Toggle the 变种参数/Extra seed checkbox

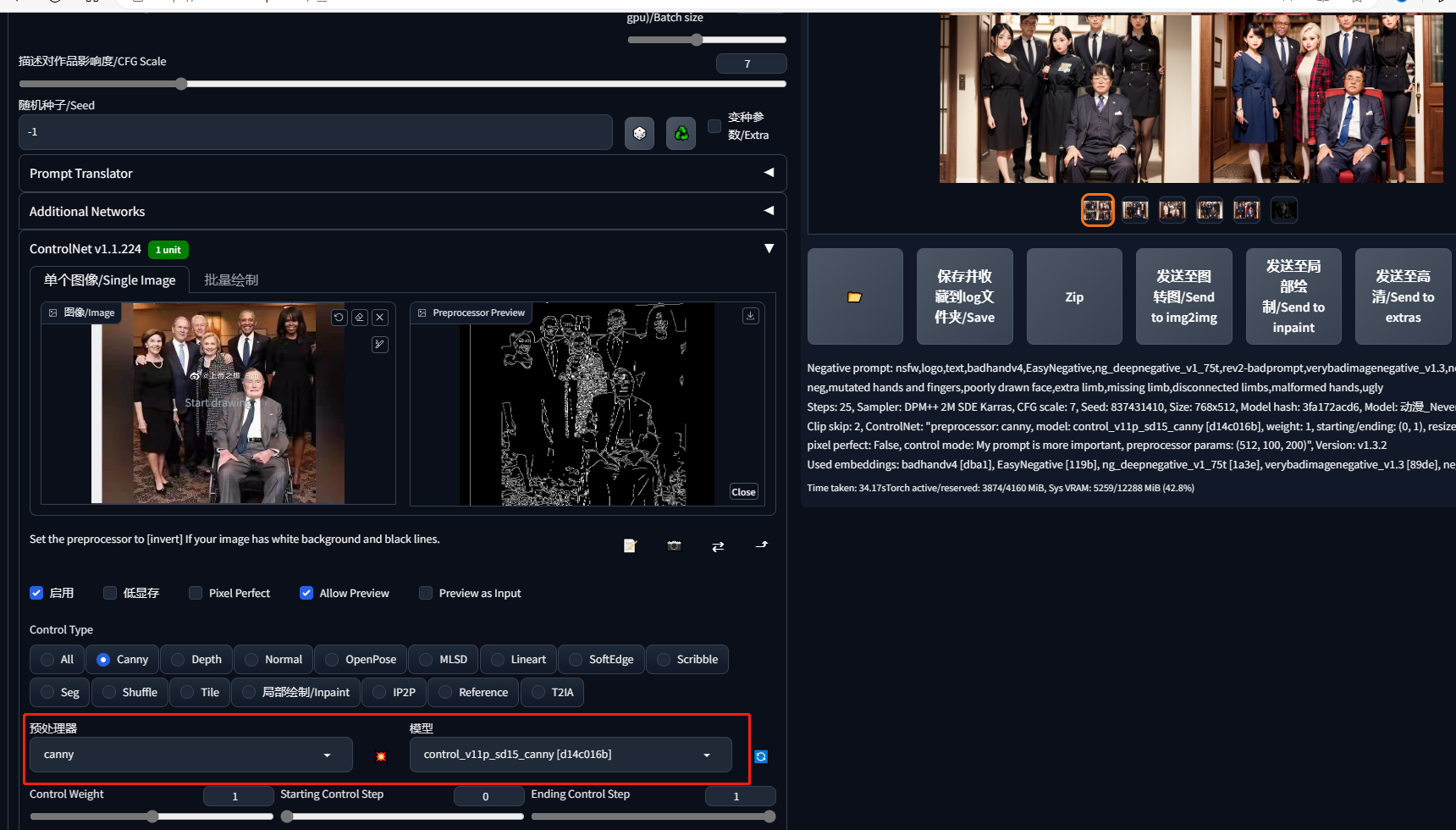click(714, 125)
